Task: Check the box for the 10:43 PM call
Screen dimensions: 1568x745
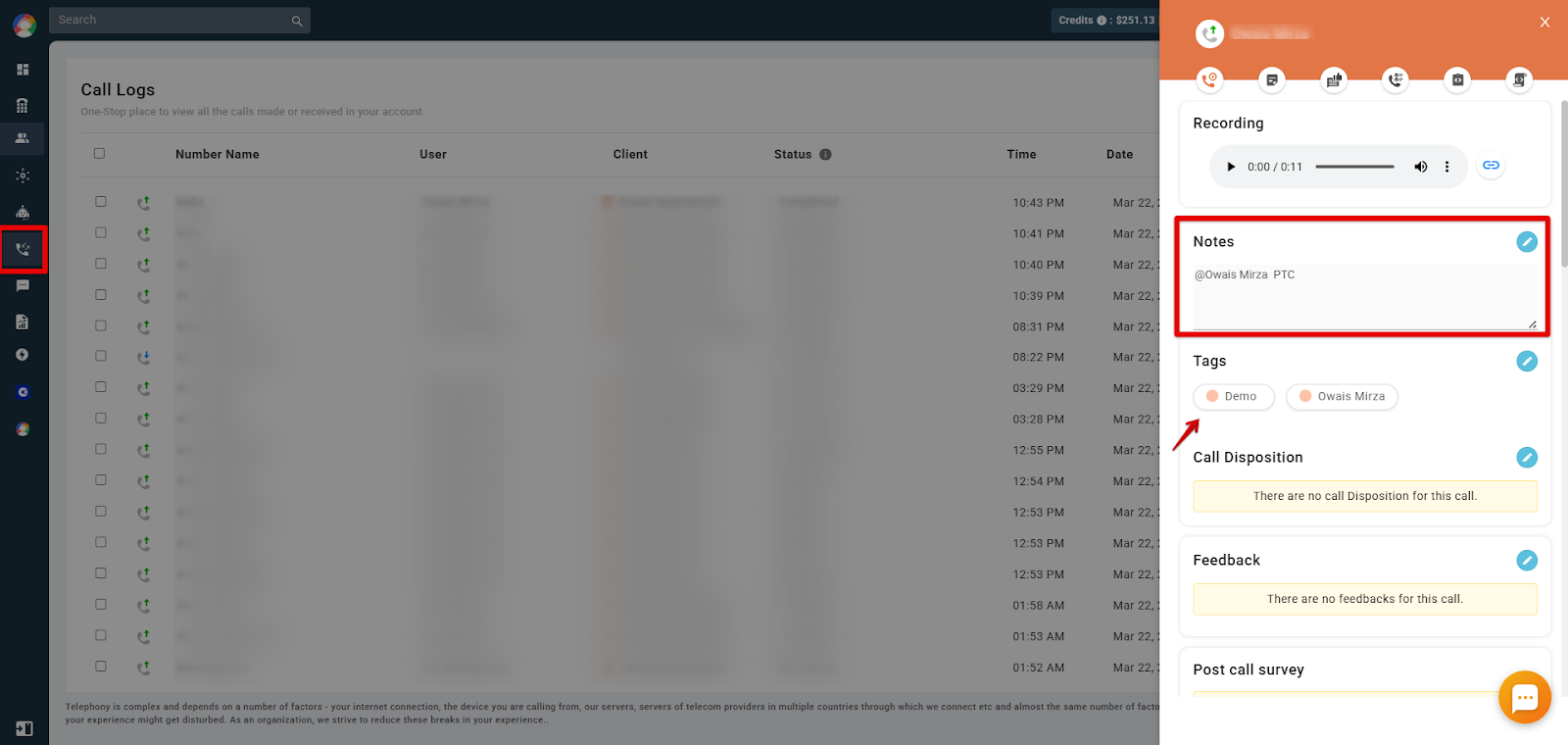Action: click(100, 202)
